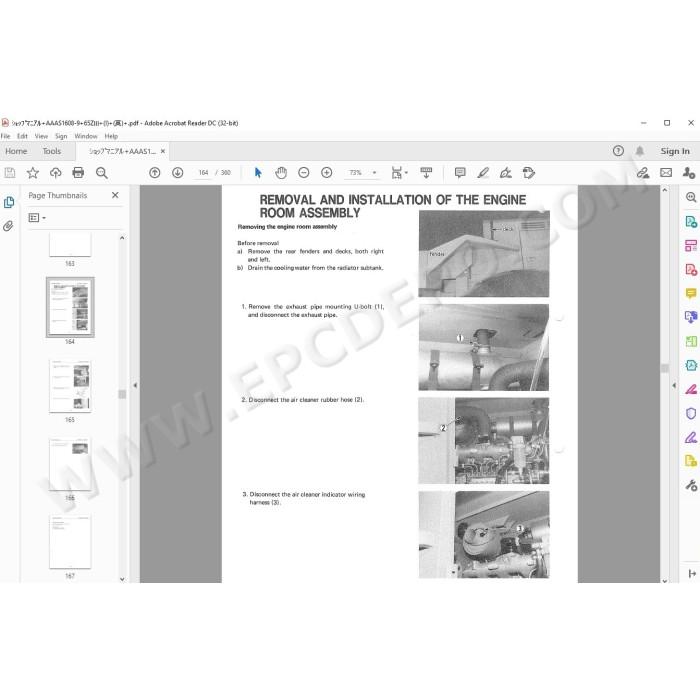Open the stamp tool
This screenshot has height=700, width=700.
(x=529, y=173)
